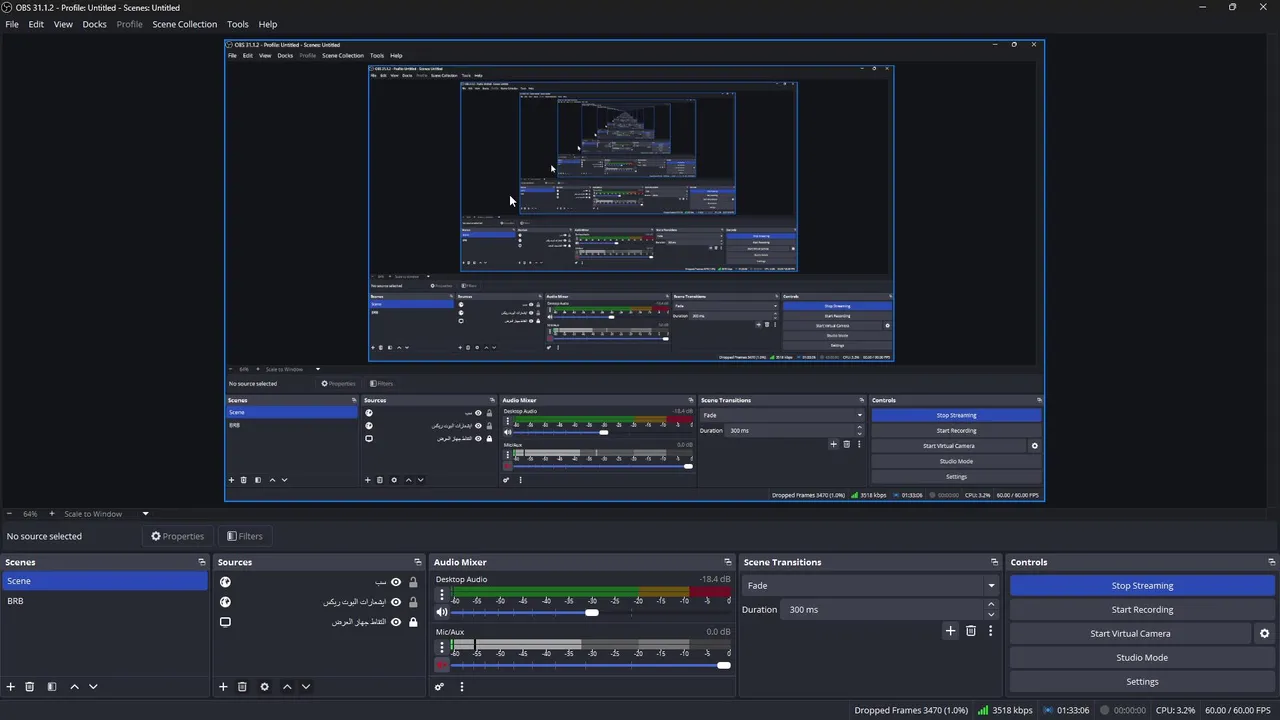The width and height of the screenshot is (1280, 720).
Task: Add a scene transition with plus icon
Action: point(951,631)
